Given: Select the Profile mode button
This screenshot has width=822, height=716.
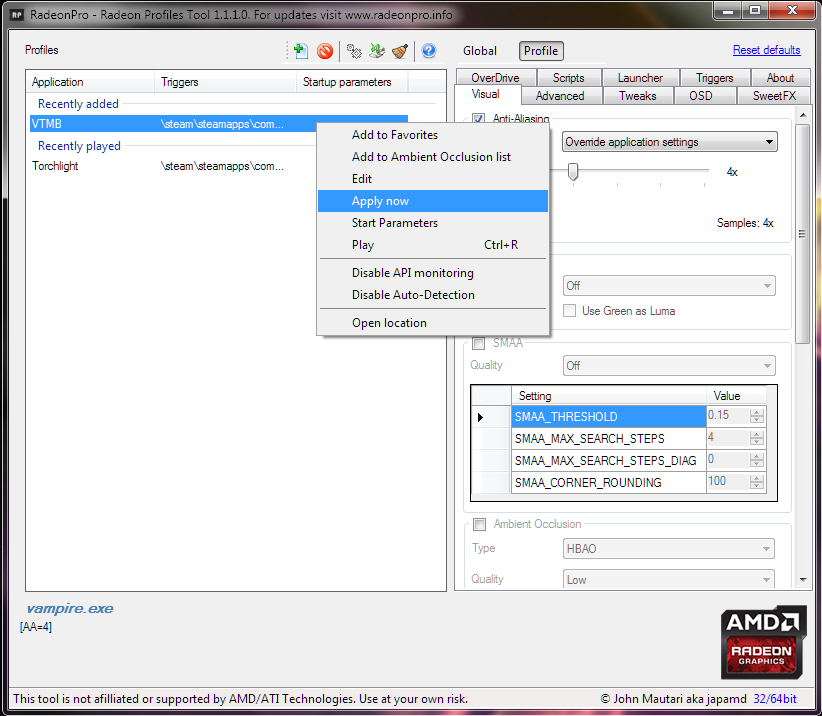Looking at the screenshot, I should [x=541, y=51].
